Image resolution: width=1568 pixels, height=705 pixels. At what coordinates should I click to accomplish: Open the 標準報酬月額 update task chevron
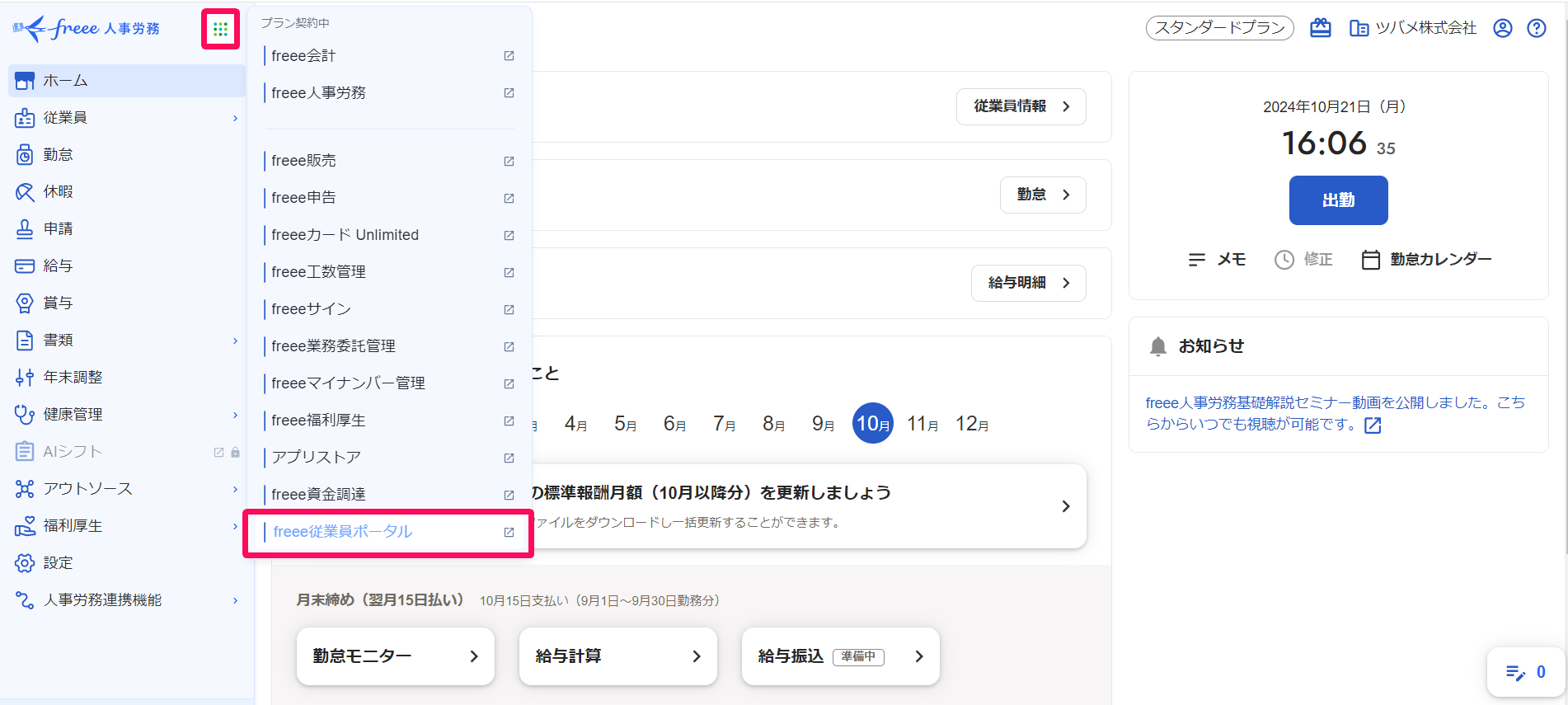(x=1065, y=506)
